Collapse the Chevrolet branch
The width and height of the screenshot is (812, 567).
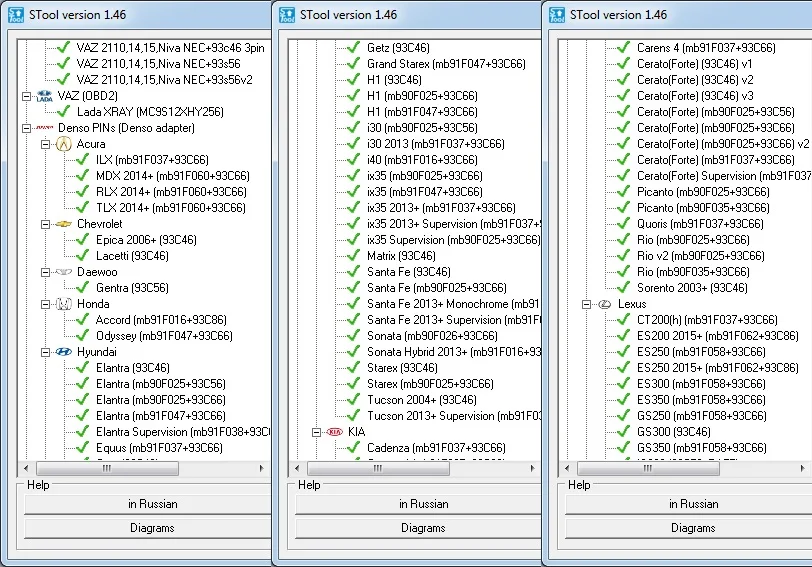(46, 224)
